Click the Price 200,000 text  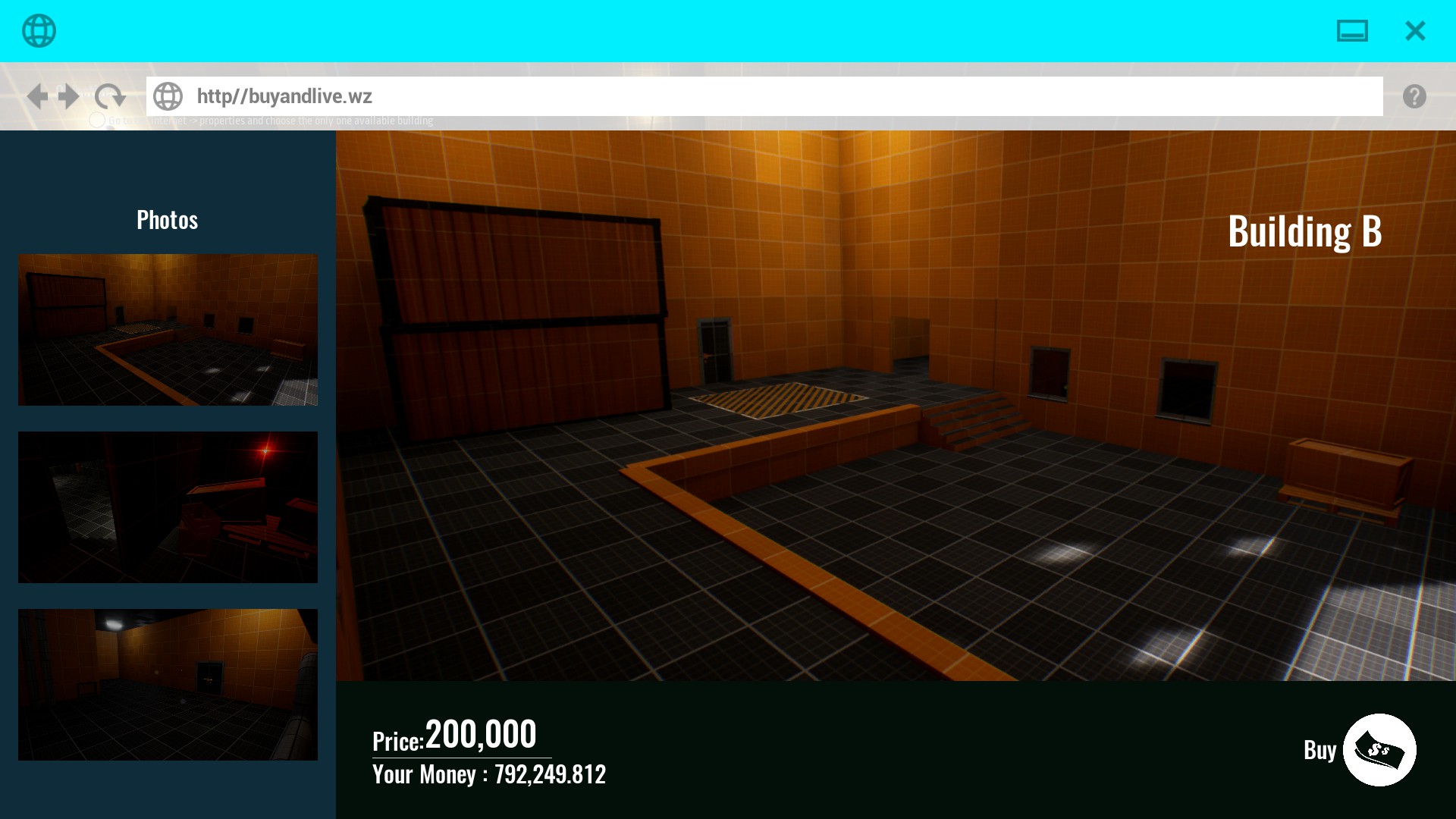pos(454,736)
